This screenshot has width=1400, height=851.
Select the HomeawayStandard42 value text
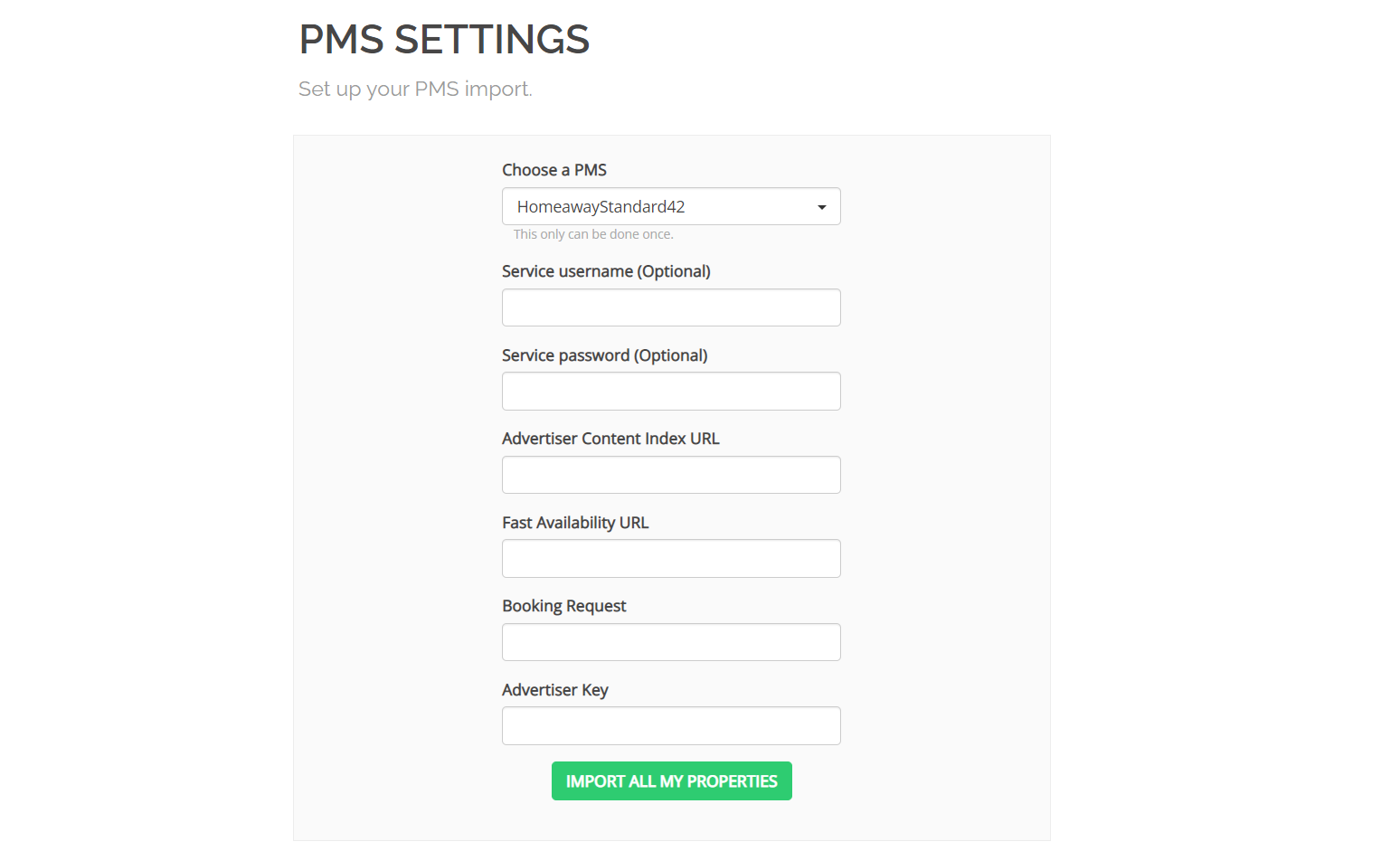[x=601, y=206]
